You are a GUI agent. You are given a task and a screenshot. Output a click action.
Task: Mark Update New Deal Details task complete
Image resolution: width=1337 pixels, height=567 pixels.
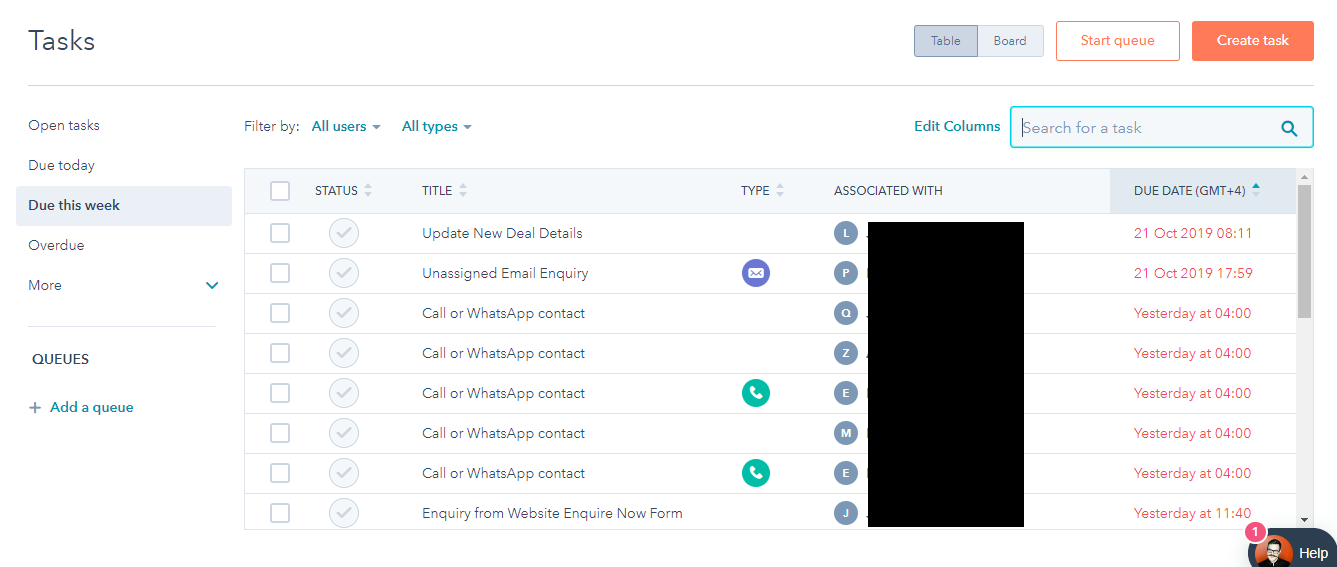(344, 233)
